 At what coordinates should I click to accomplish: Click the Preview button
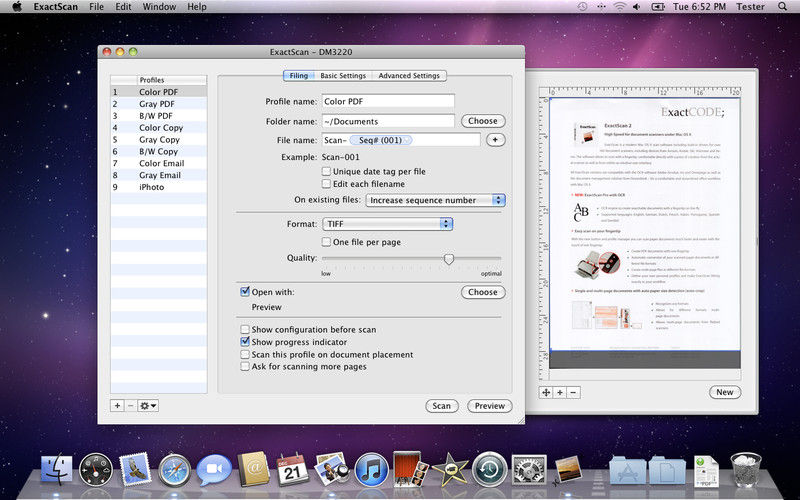click(x=490, y=406)
